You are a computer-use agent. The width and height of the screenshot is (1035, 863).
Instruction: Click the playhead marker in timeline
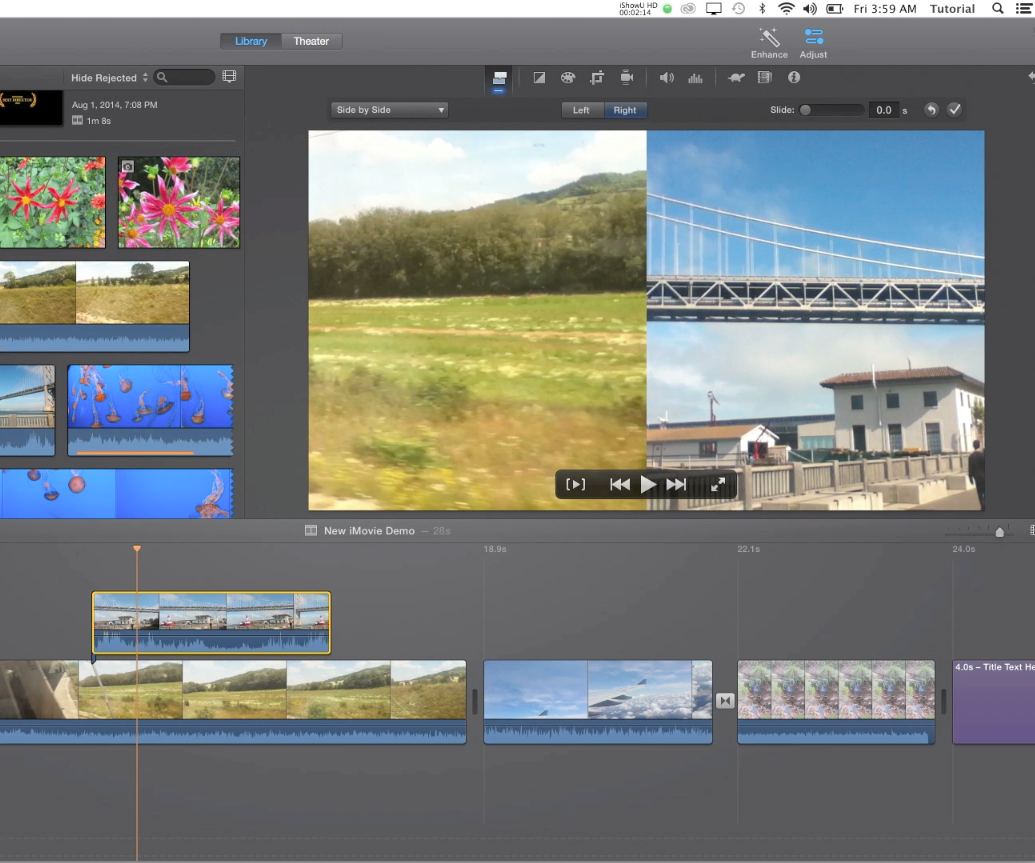[137, 549]
